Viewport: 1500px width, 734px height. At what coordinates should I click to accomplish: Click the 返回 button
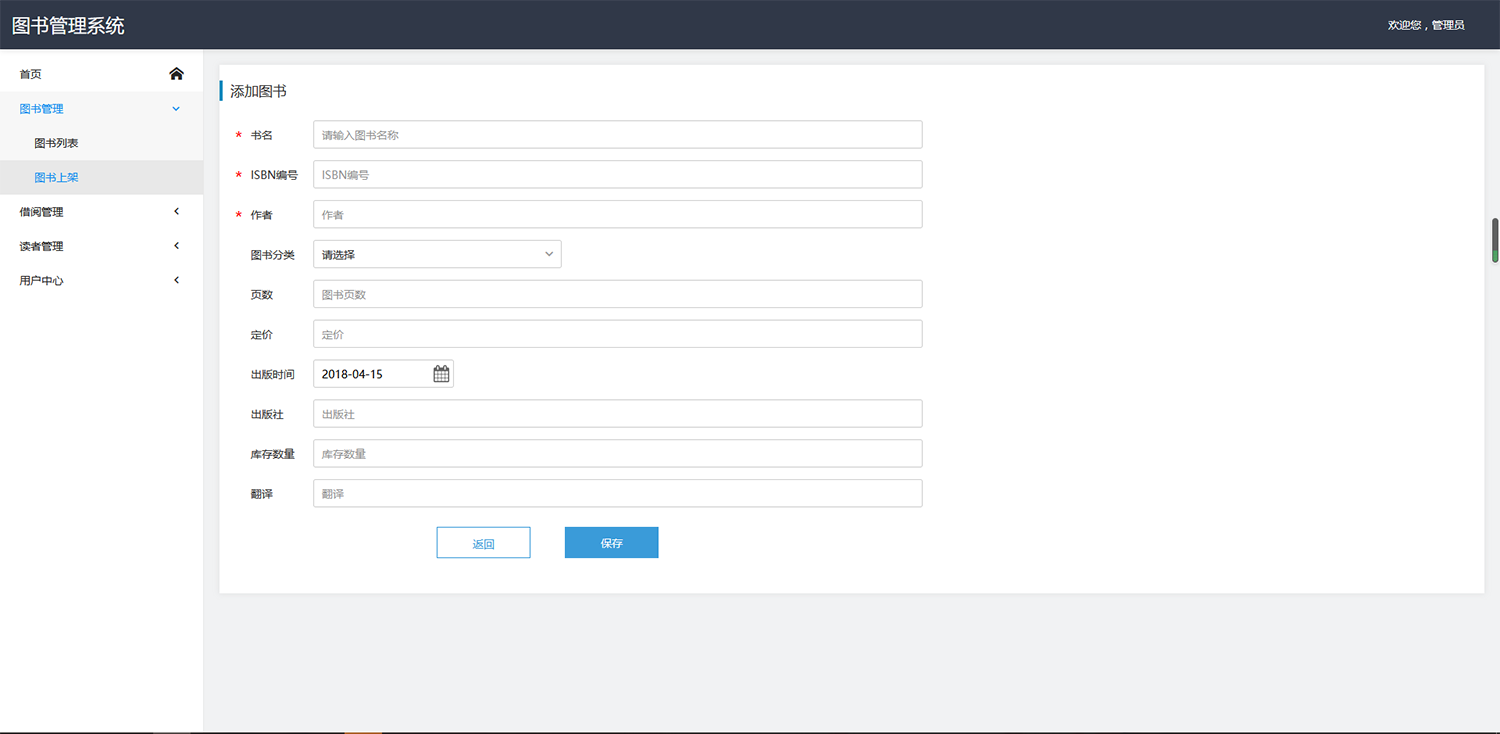[483, 543]
